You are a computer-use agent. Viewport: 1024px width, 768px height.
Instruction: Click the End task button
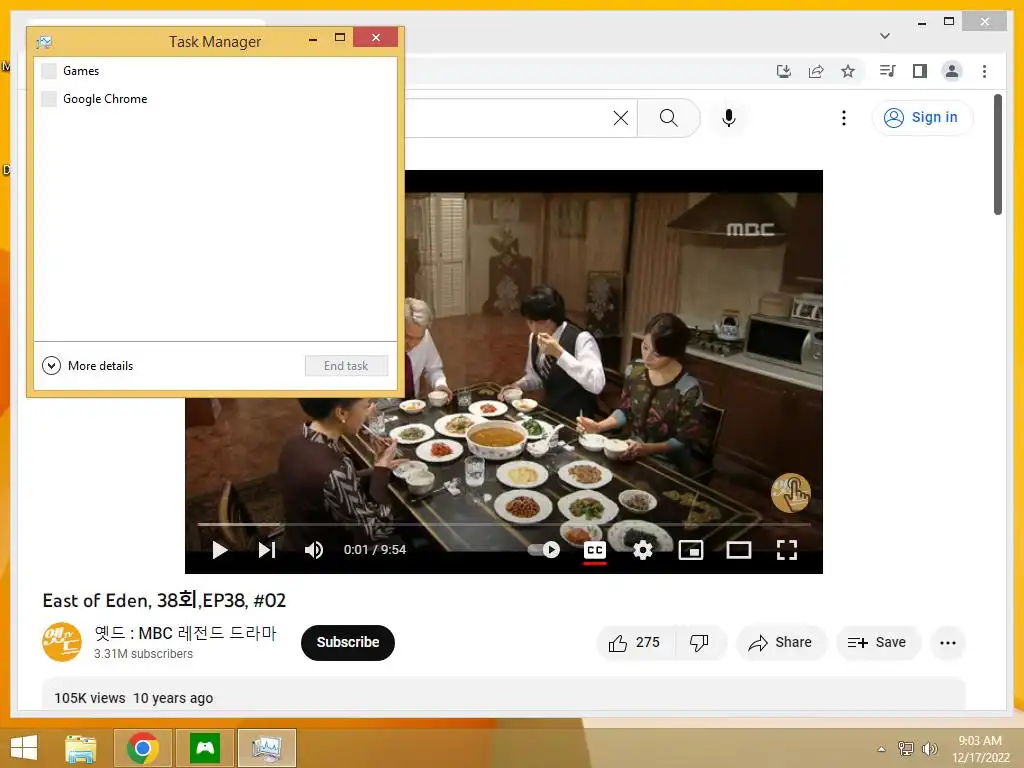[x=346, y=366]
